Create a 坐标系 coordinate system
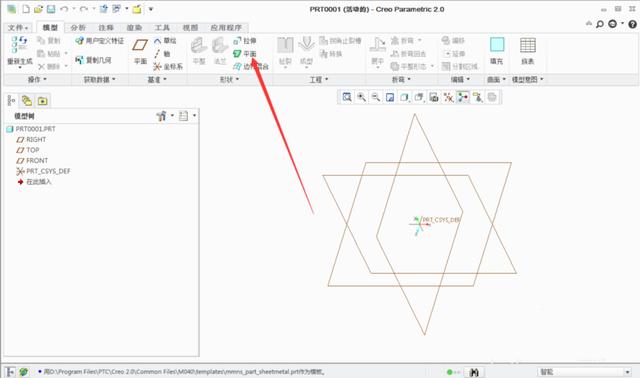This screenshot has width=640, height=378. pos(168,66)
